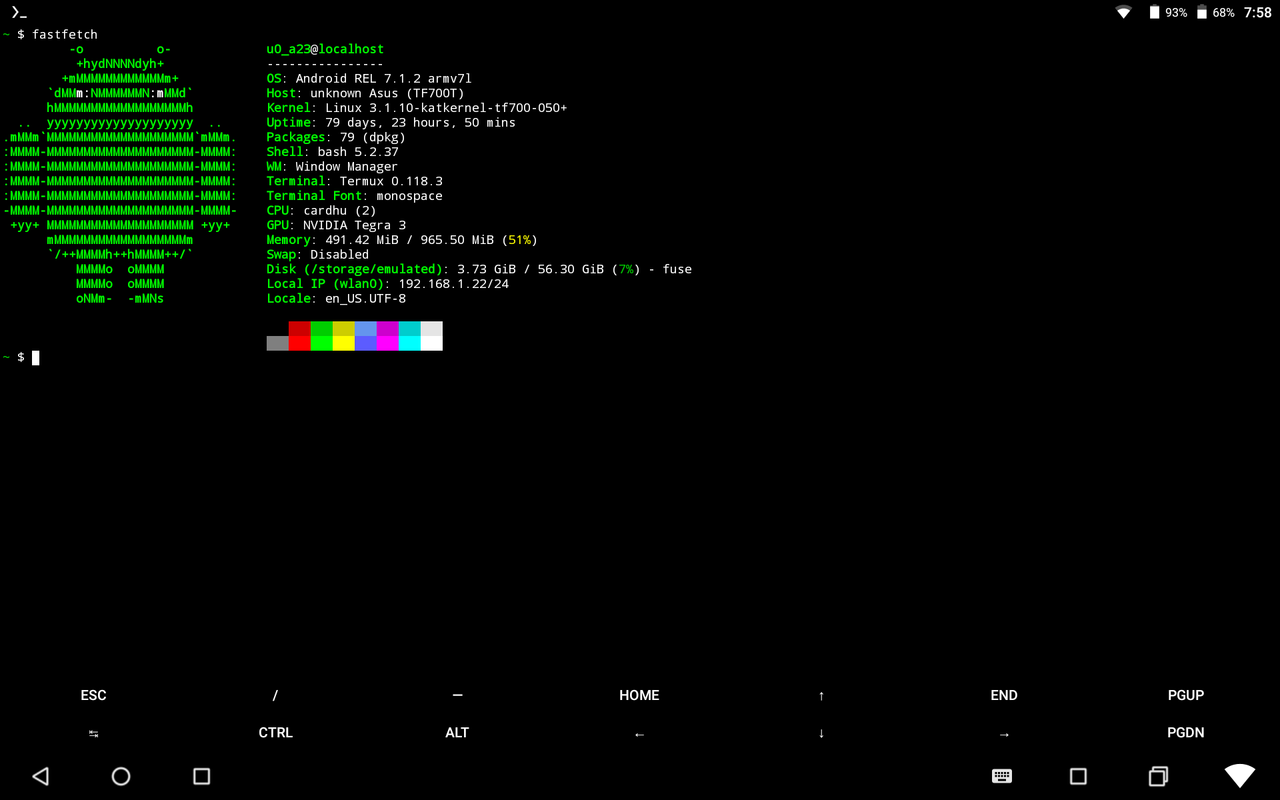
Task: Tap the Termux prompt icon in status bar
Action: tap(18, 12)
